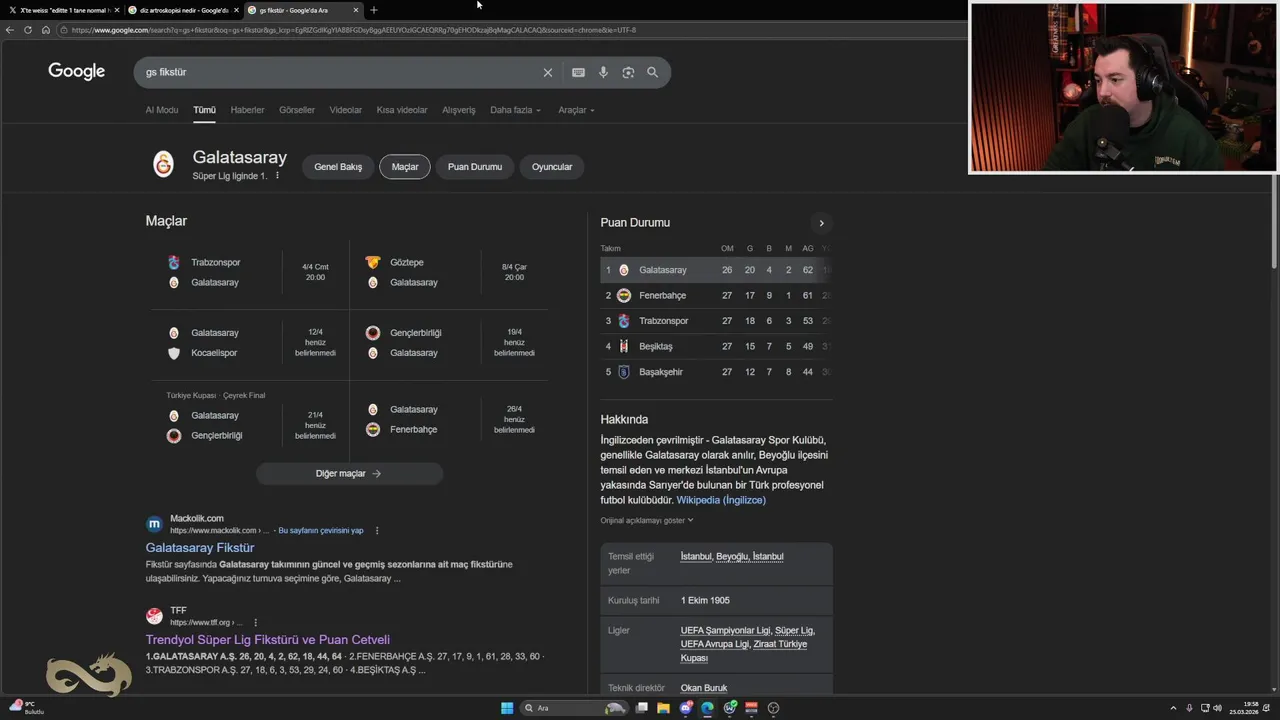Image resolution: width=1280 pixels, height=720 pixels.
Task: Click the 'Genel Bakış' chip
Action: pyautogui.click(x=338, y=167)
